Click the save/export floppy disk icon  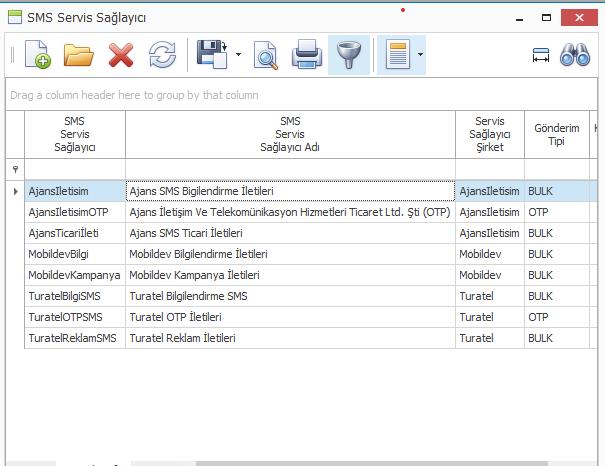pyautogui.click(x=212, y=54)
